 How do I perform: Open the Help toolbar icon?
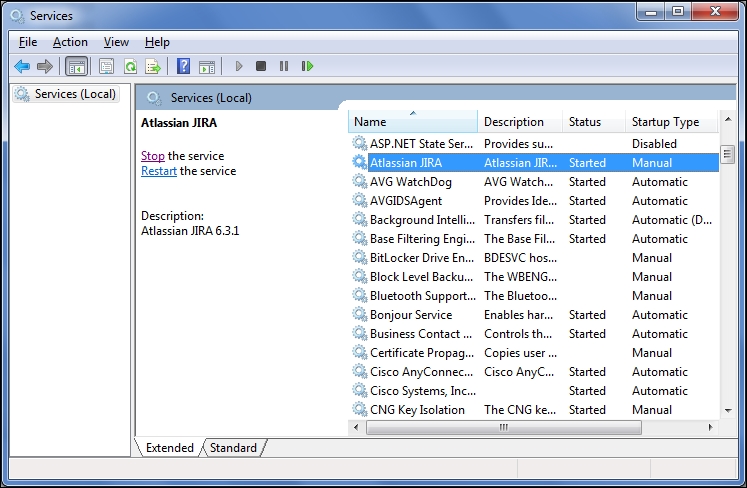183,66
